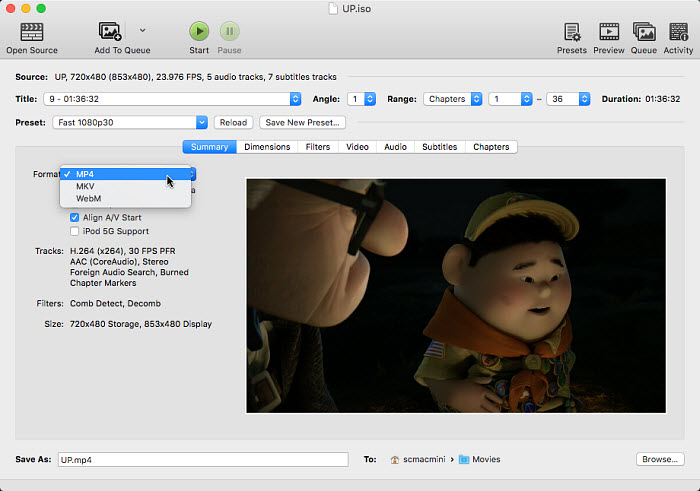
Task: Select MKV in format menu
Action: pyautogui.click(x=125, y=186)
